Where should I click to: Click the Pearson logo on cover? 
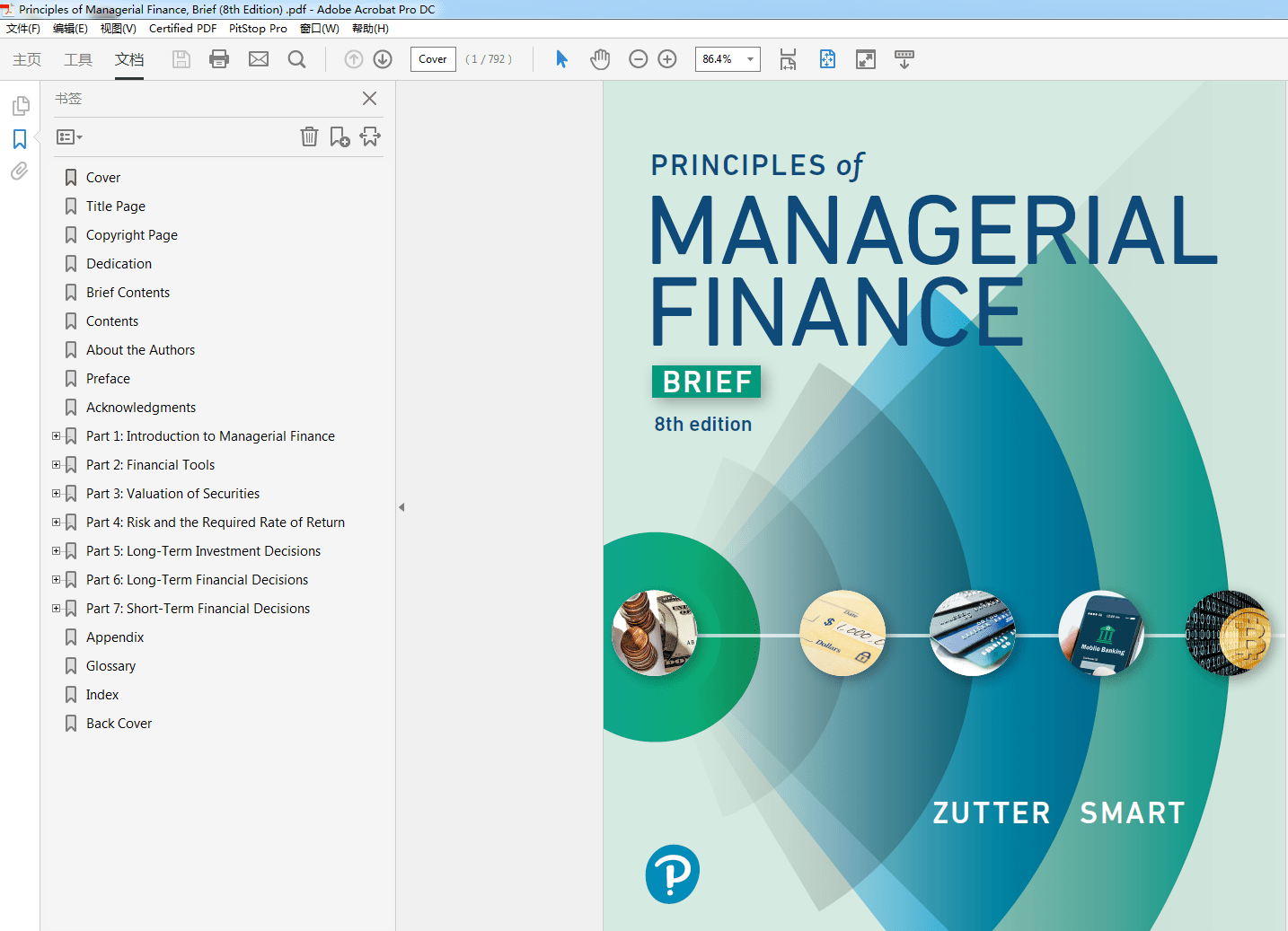click(x=672, y=874)
